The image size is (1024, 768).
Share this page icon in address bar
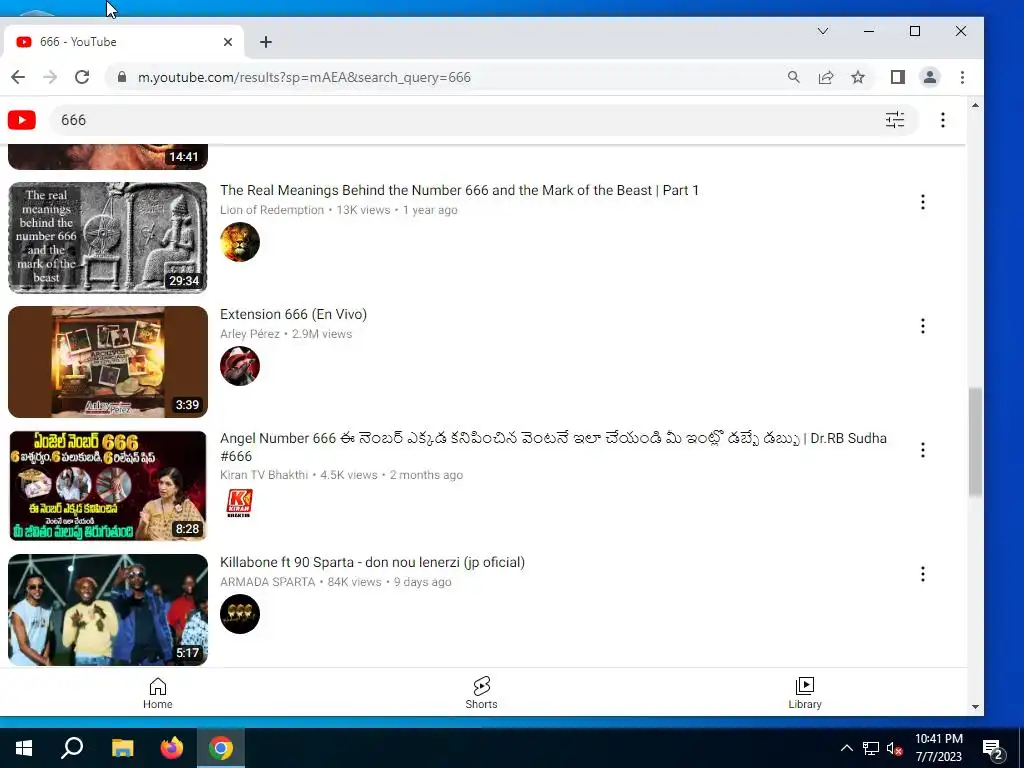tap(825, 77)
